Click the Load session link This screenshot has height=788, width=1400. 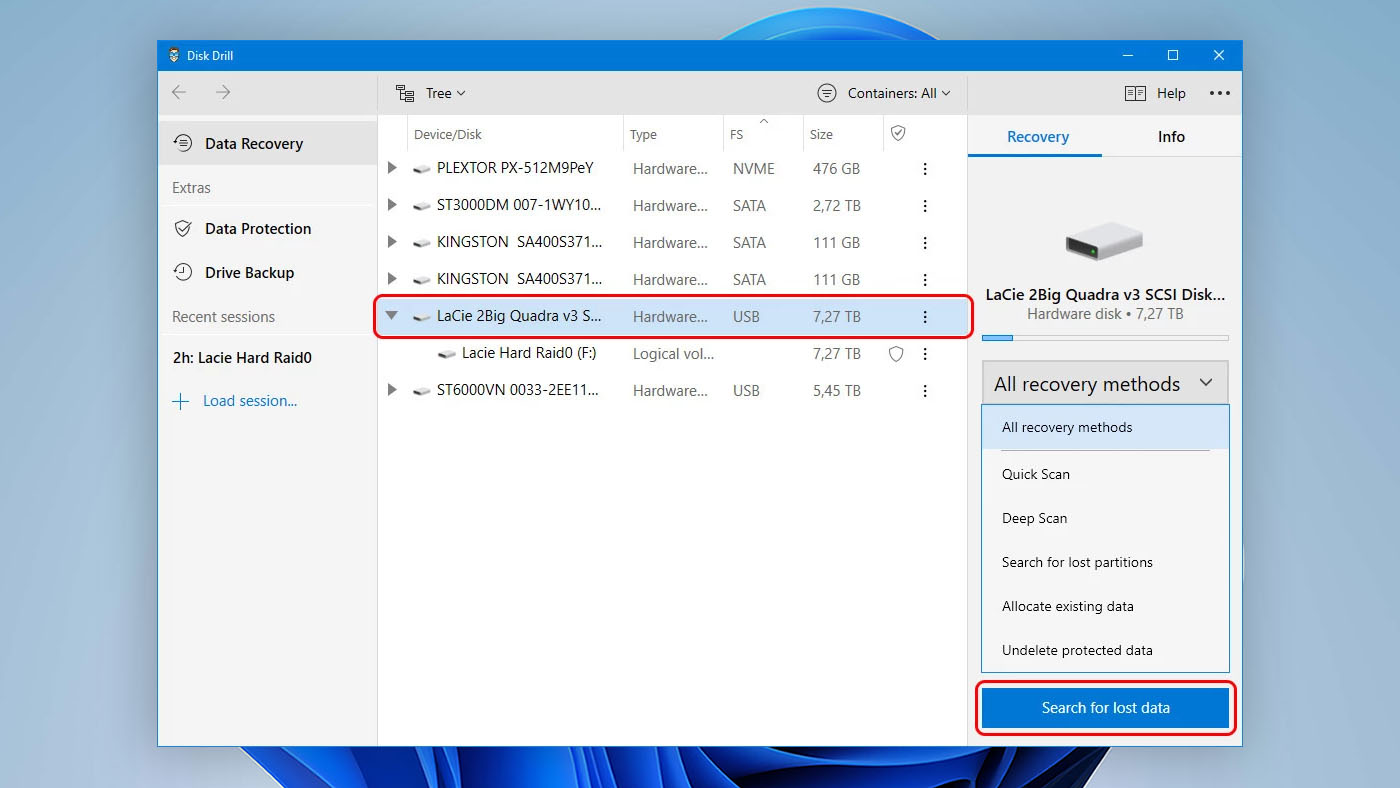(x=250, y=401)
